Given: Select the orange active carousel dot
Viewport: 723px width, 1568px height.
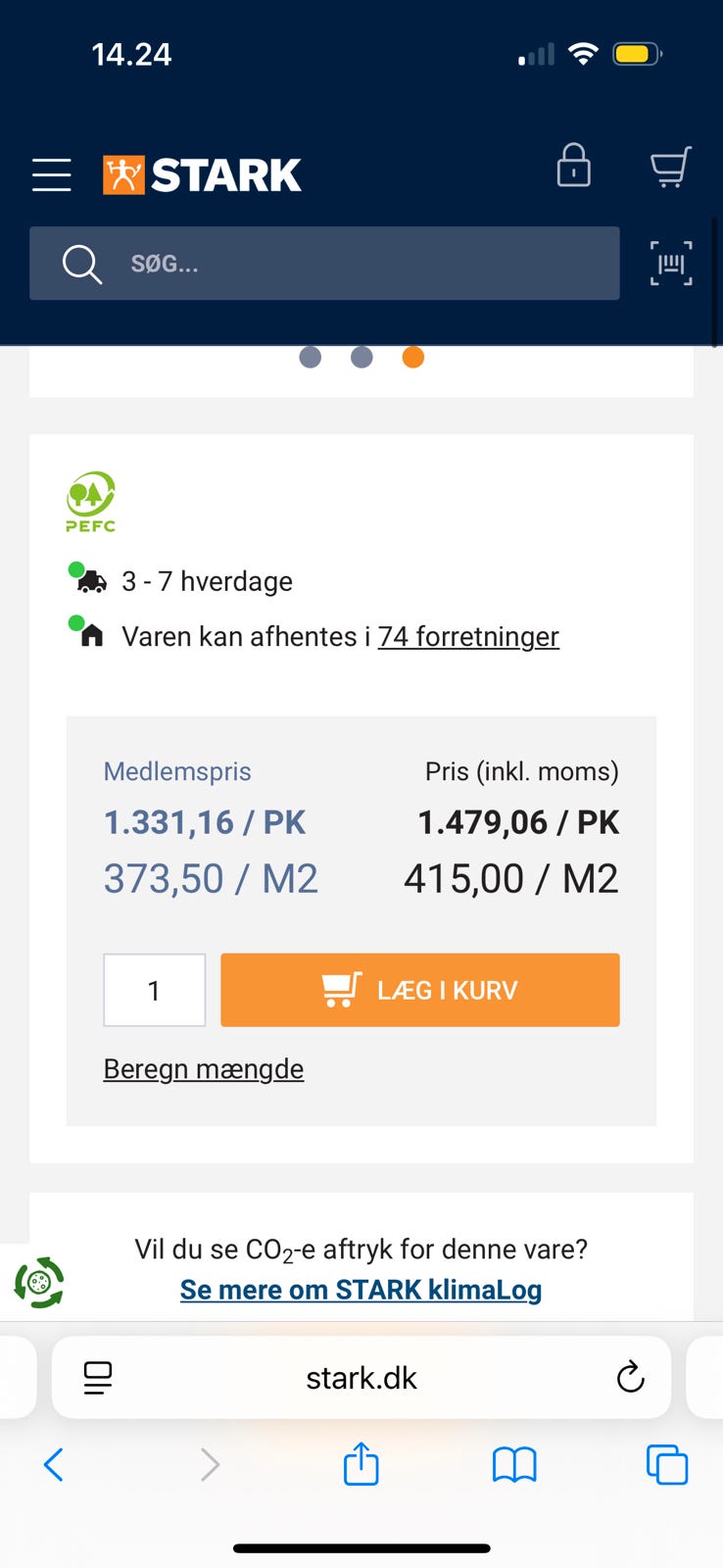Looking at the screenshot, I should point(413,358).
